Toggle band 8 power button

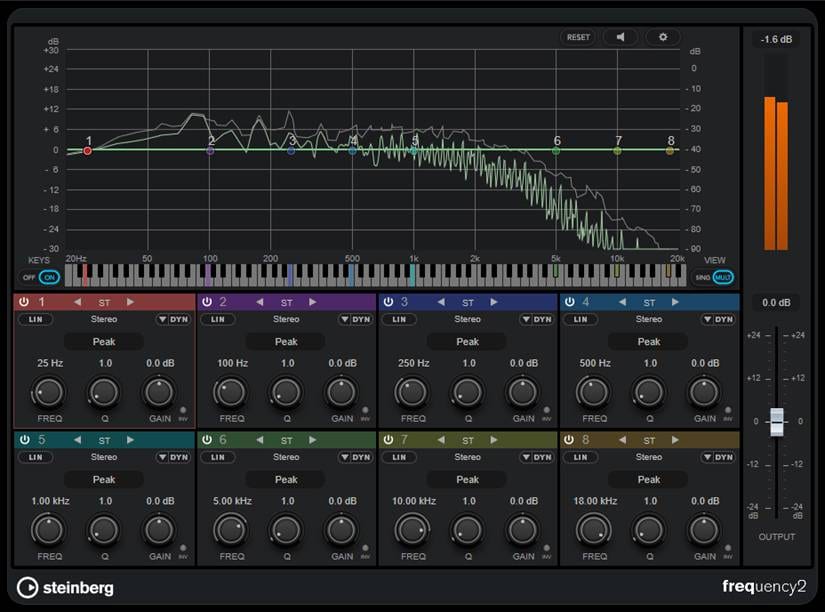tap(569, 440)
